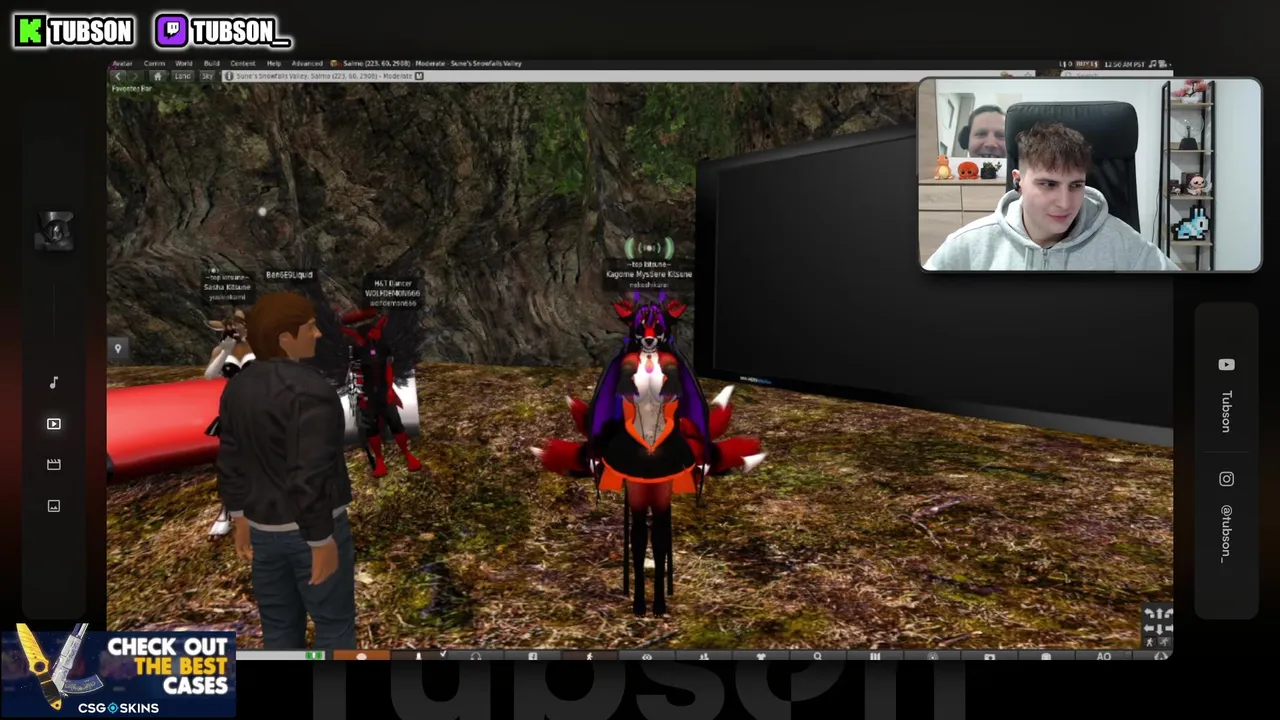The height and width of the screenshot is (720, 1280).
Task: Click the video play icon in left sidebar
Action: click(54, 424)
